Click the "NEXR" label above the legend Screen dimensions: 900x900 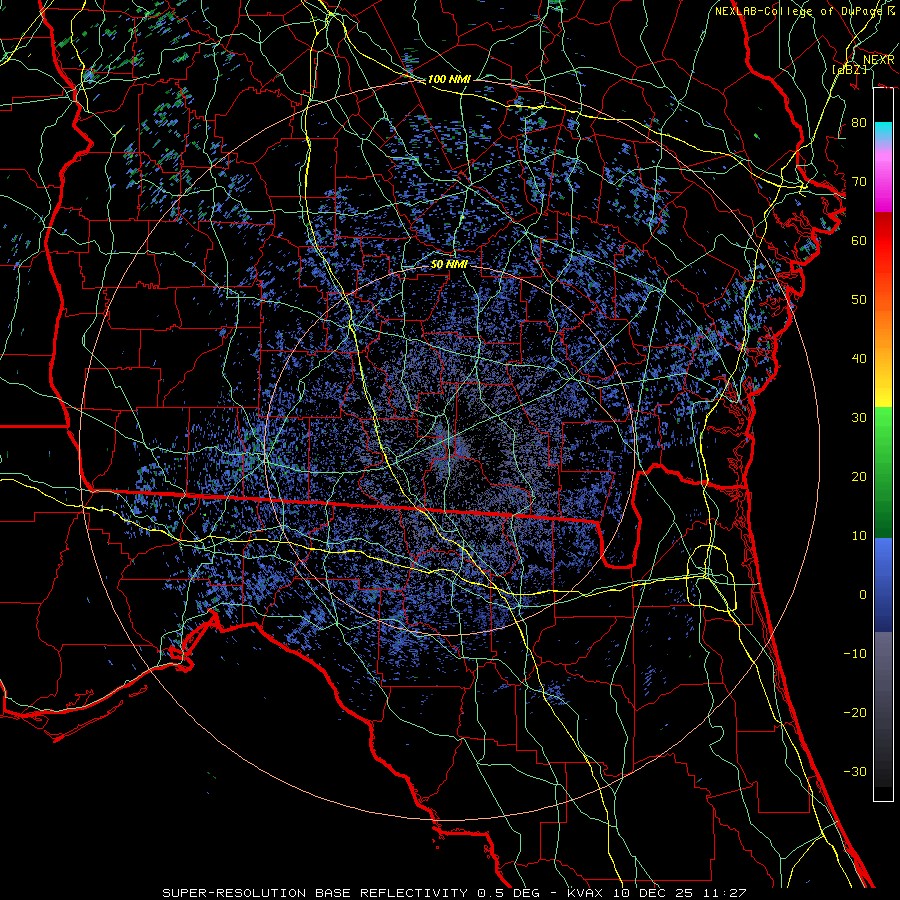pyautogui.click(x=879, y=60)
